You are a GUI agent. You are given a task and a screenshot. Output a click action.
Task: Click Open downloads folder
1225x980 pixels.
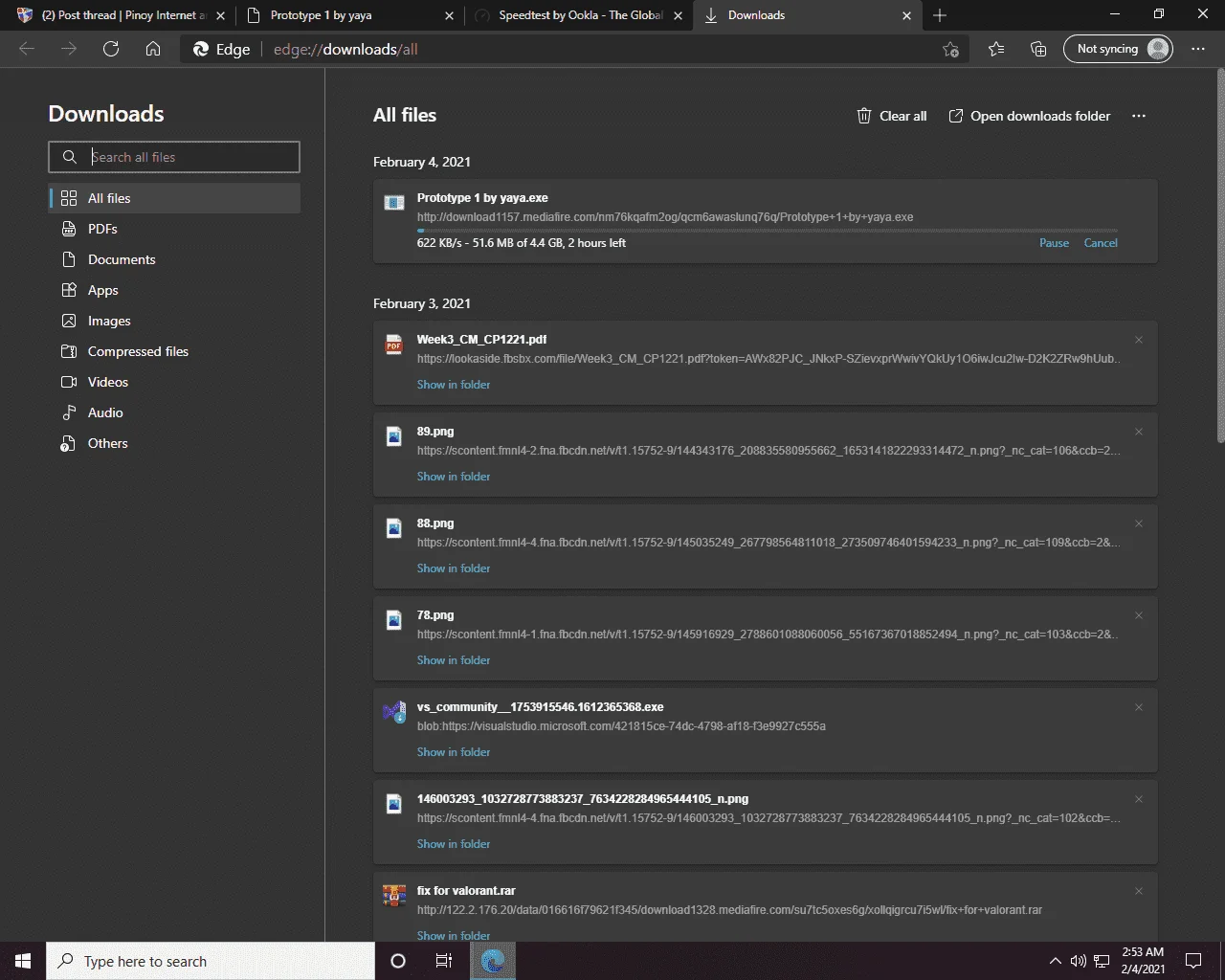coord(1030,116)
